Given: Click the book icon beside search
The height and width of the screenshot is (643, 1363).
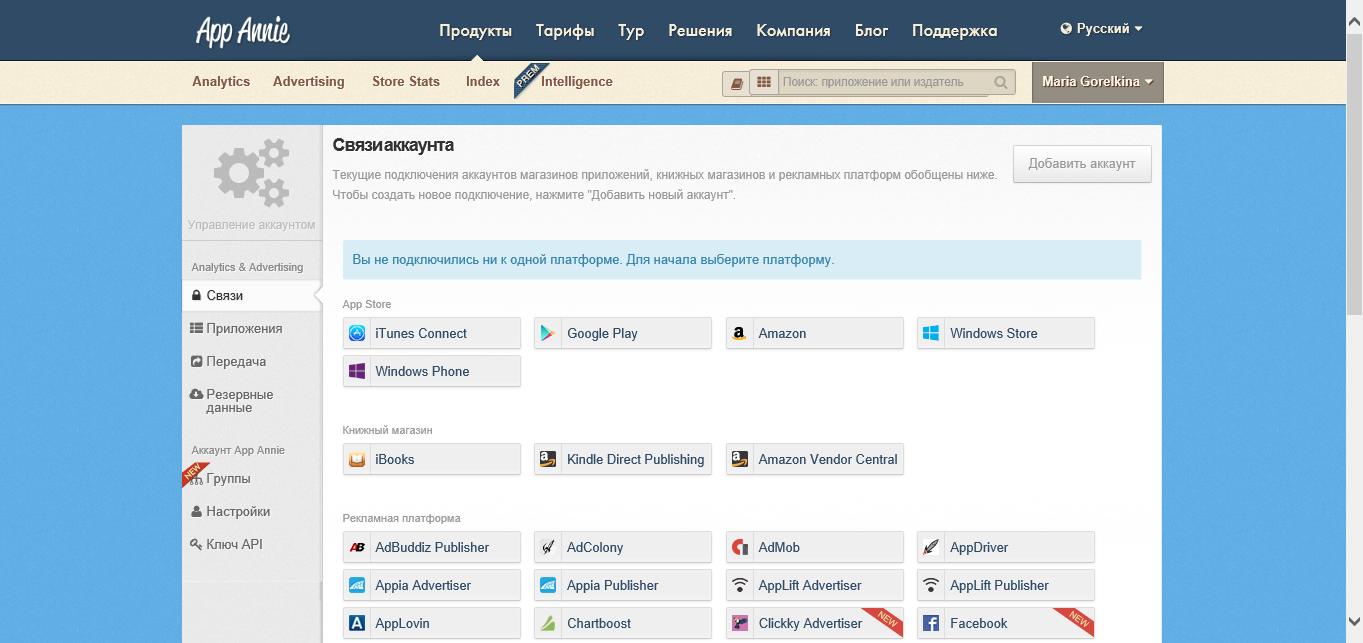Looking at the screenshot, I should coord(737,83).
